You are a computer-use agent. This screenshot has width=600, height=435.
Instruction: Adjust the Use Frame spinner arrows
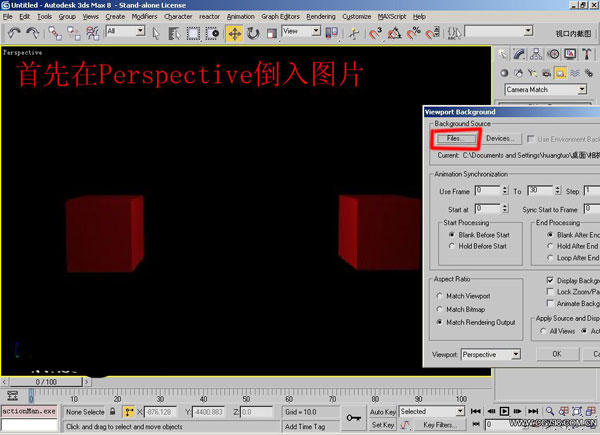(505, 190)
